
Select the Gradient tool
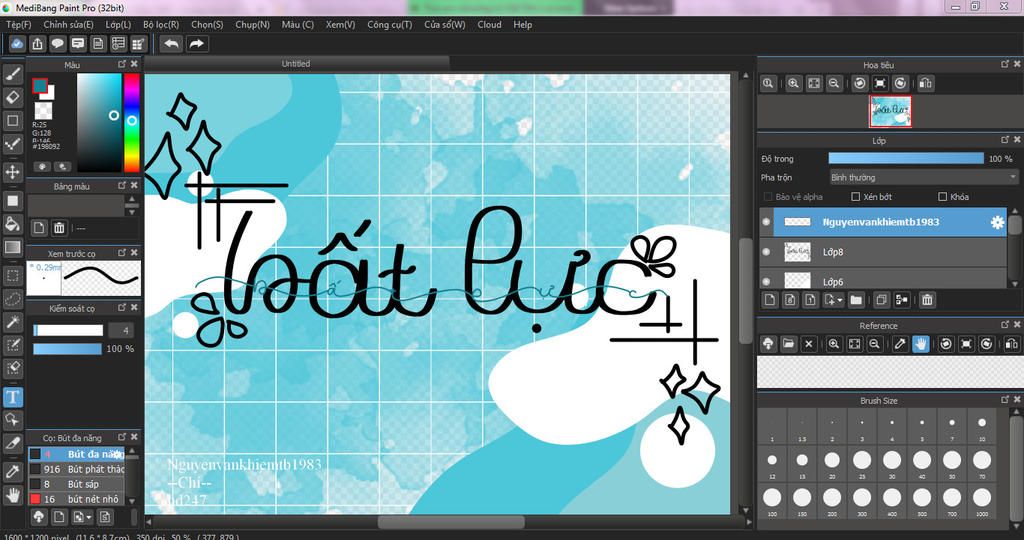pyautogui.click(x=12, y=247)
